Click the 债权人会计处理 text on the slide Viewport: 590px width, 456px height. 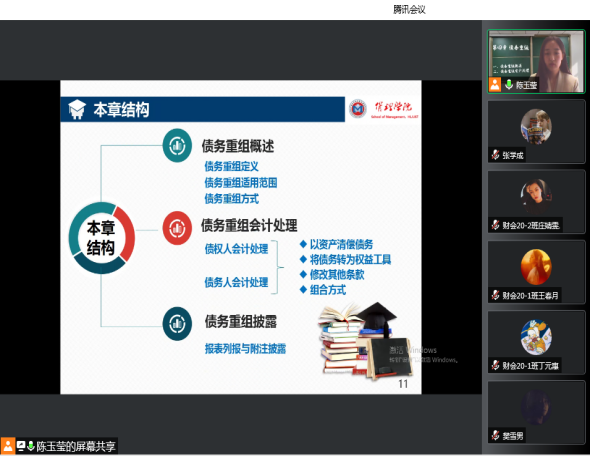click(236, 249)
